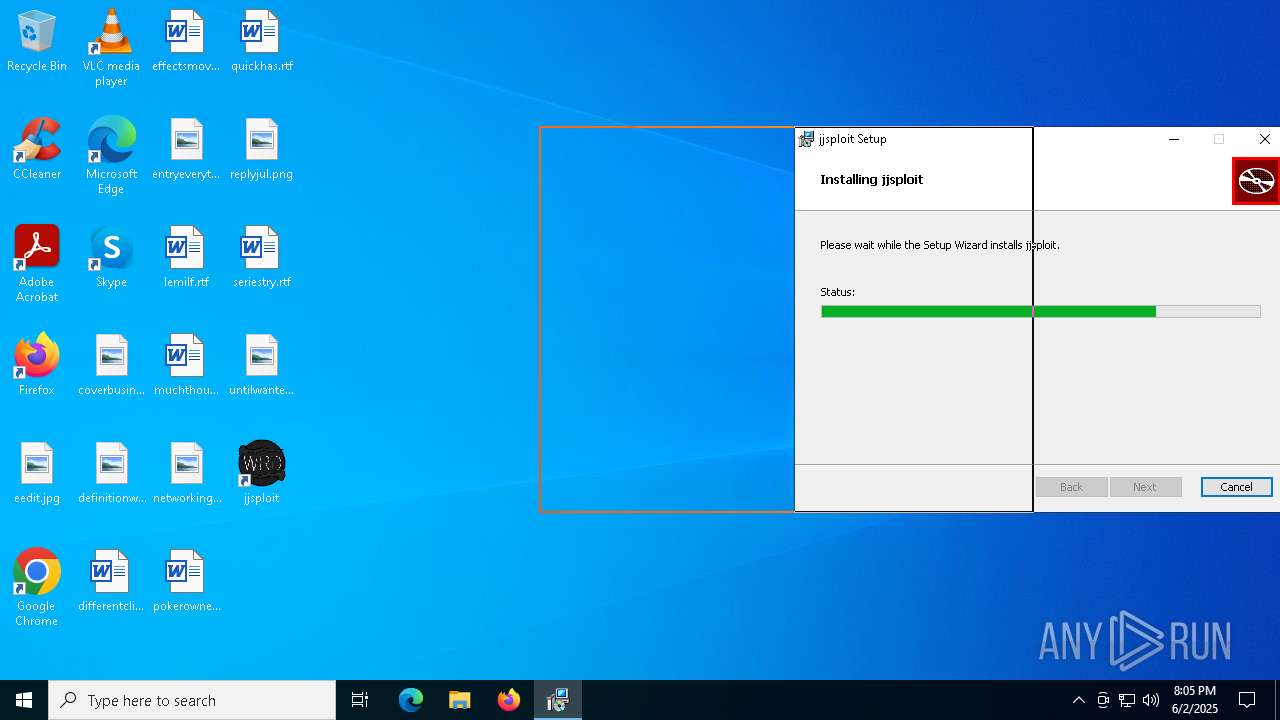Image resolution: width=1280 pixels, height=720 pixels.
Task: Open the Firefox desktop shortcut
Action: pos(37,366)
